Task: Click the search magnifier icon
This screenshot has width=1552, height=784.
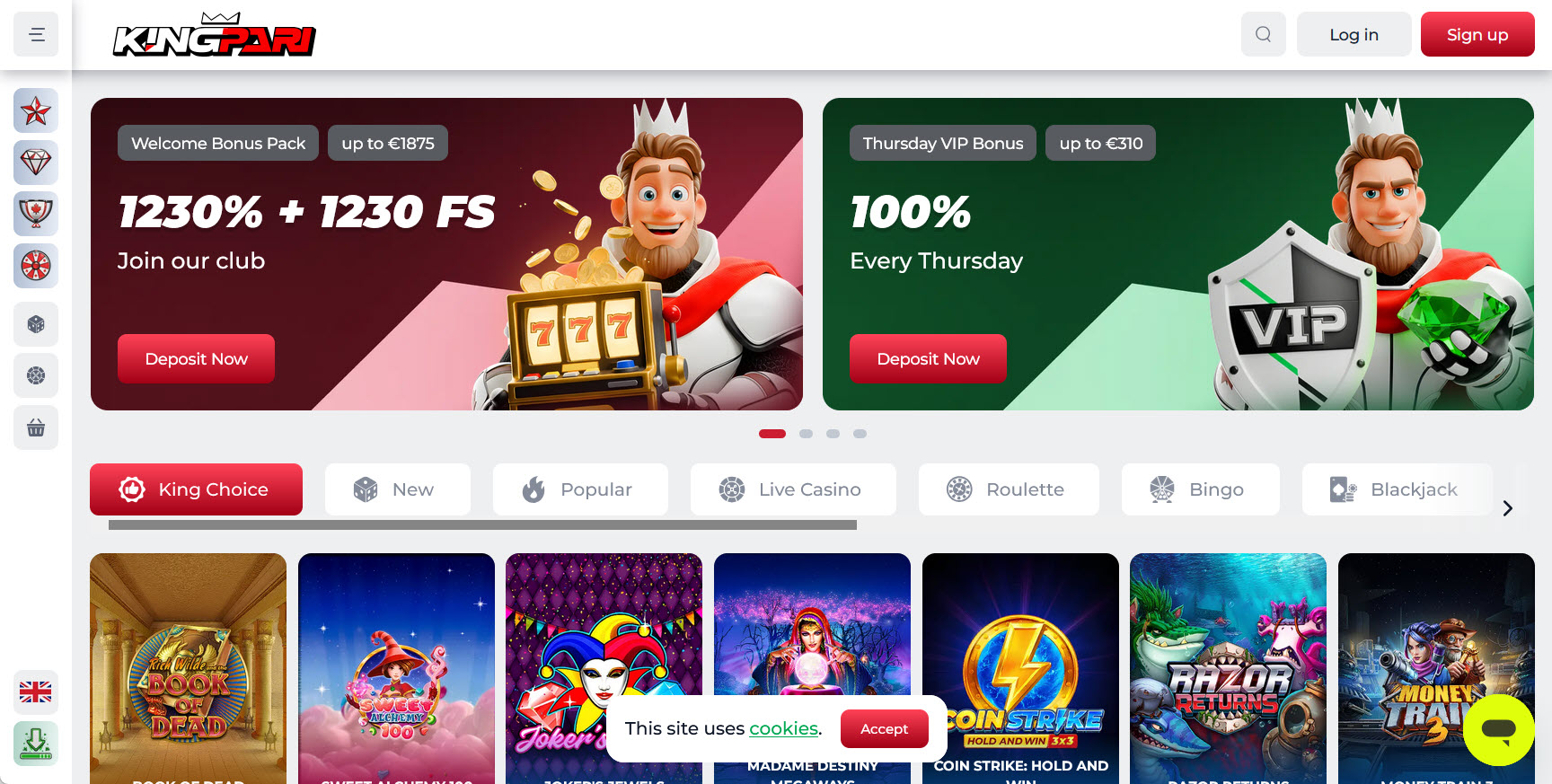Action: click(1264, 34)
